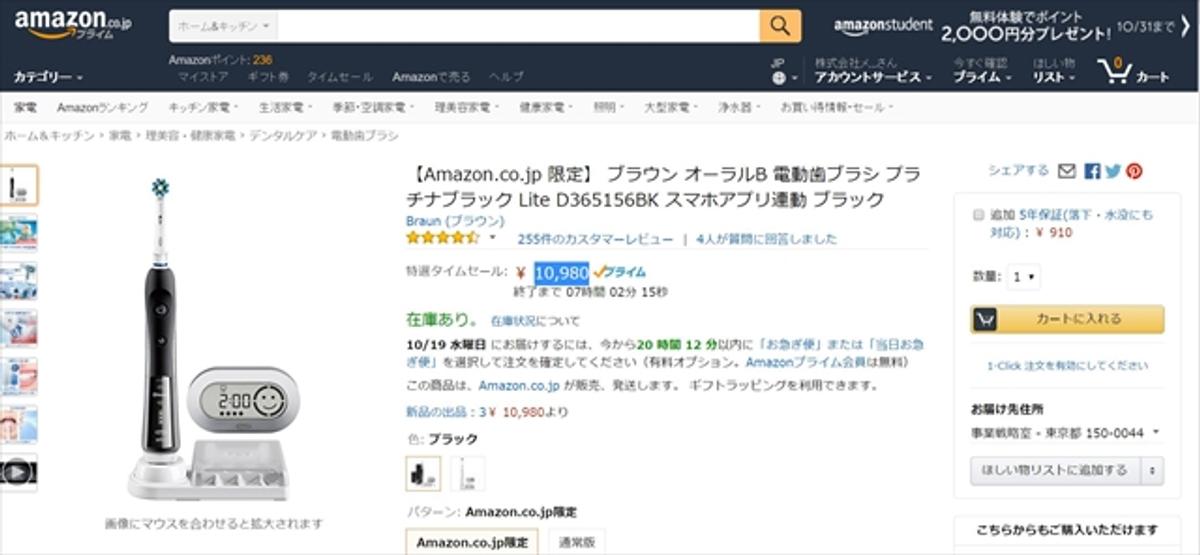The image size is (1200, 555).
Task: Open the delivery address dropdown
Action: [1066, 433]
